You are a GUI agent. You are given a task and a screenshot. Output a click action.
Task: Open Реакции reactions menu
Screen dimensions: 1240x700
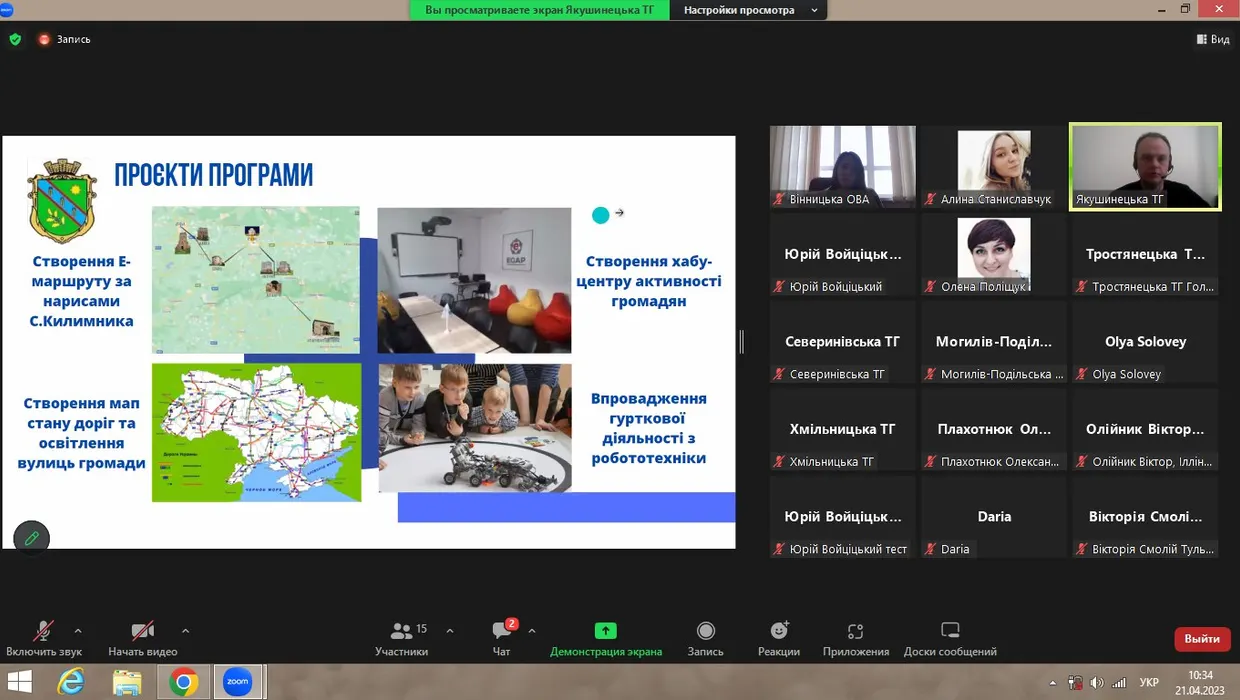click(779, 639)
